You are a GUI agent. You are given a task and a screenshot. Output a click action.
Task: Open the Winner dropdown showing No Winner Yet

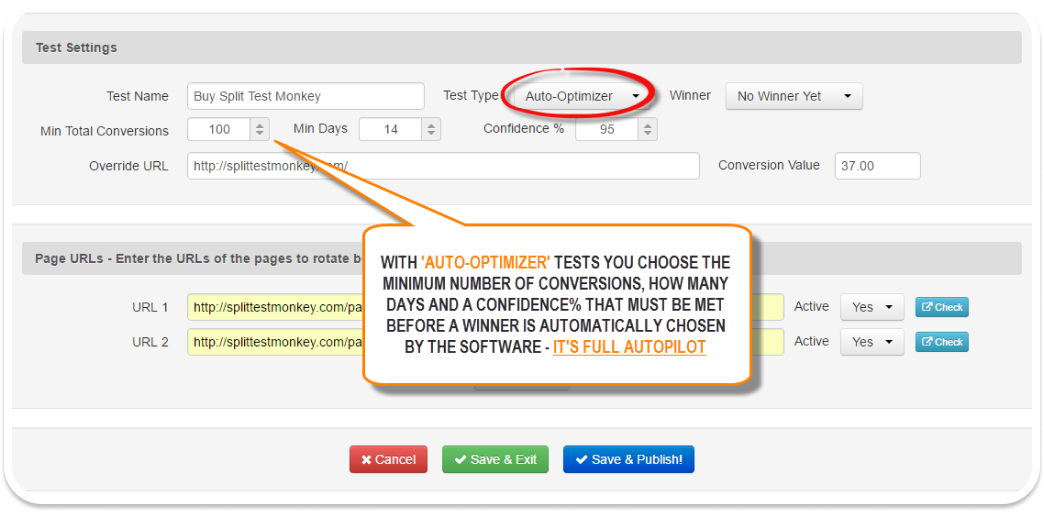click(794, 96)
